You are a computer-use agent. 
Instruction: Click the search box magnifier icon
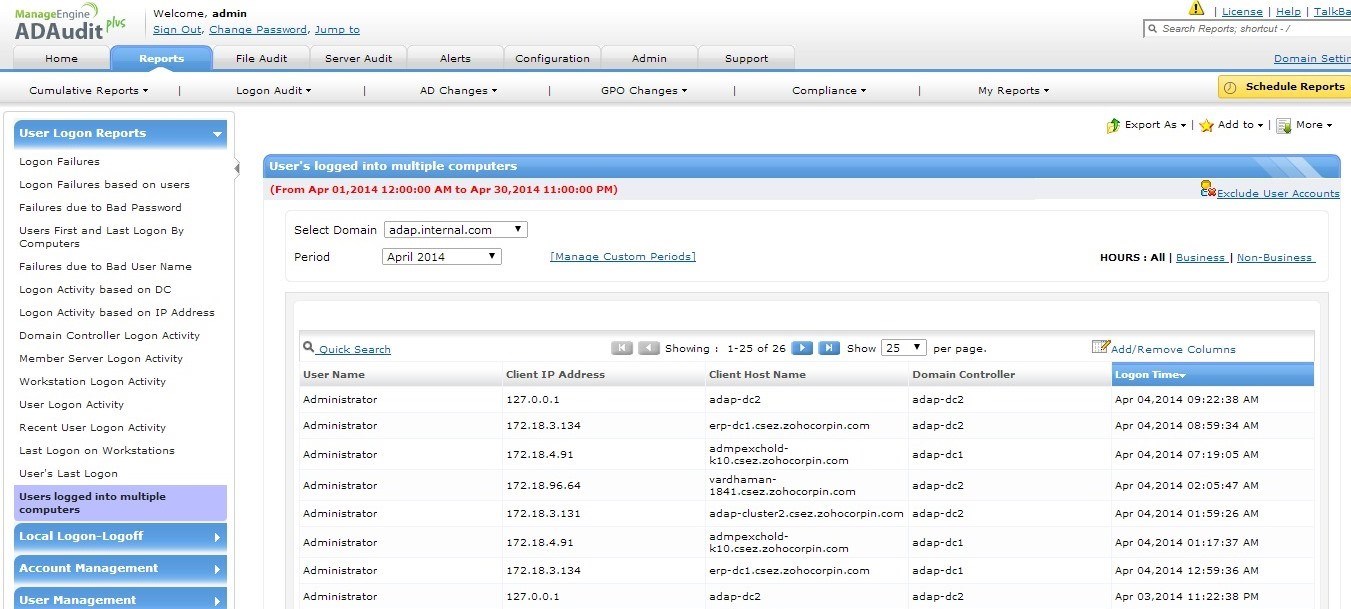(x=1152, y=29)
